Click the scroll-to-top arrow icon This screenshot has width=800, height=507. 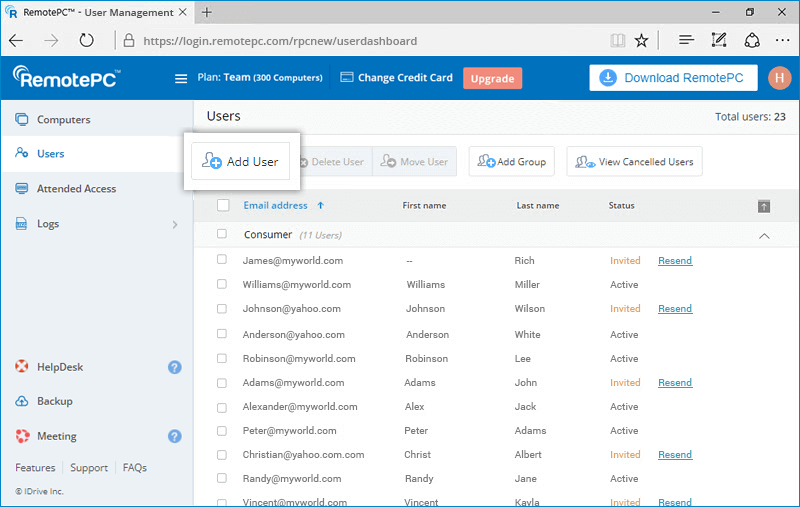pyautogui.click(x=764, y=207)
